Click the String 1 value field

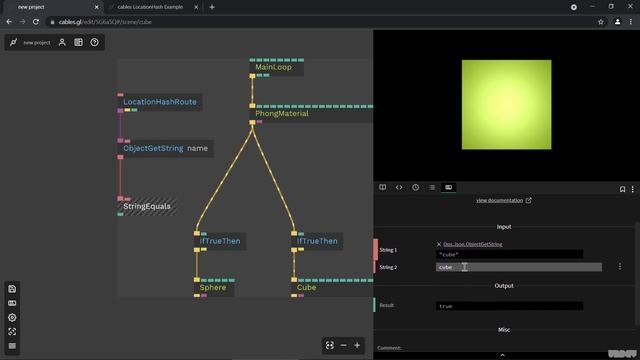[x=509, y=254]
